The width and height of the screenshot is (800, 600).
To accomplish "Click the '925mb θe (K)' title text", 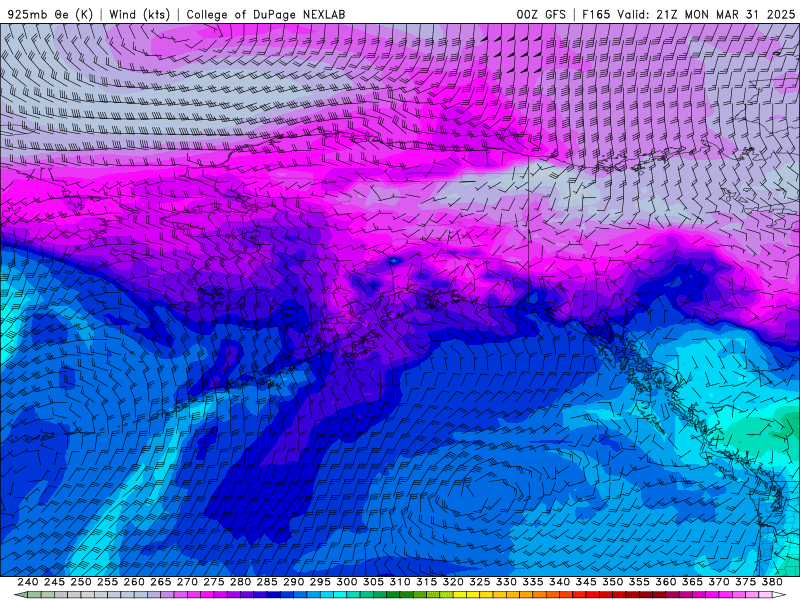I will click(x=50, y=14).
